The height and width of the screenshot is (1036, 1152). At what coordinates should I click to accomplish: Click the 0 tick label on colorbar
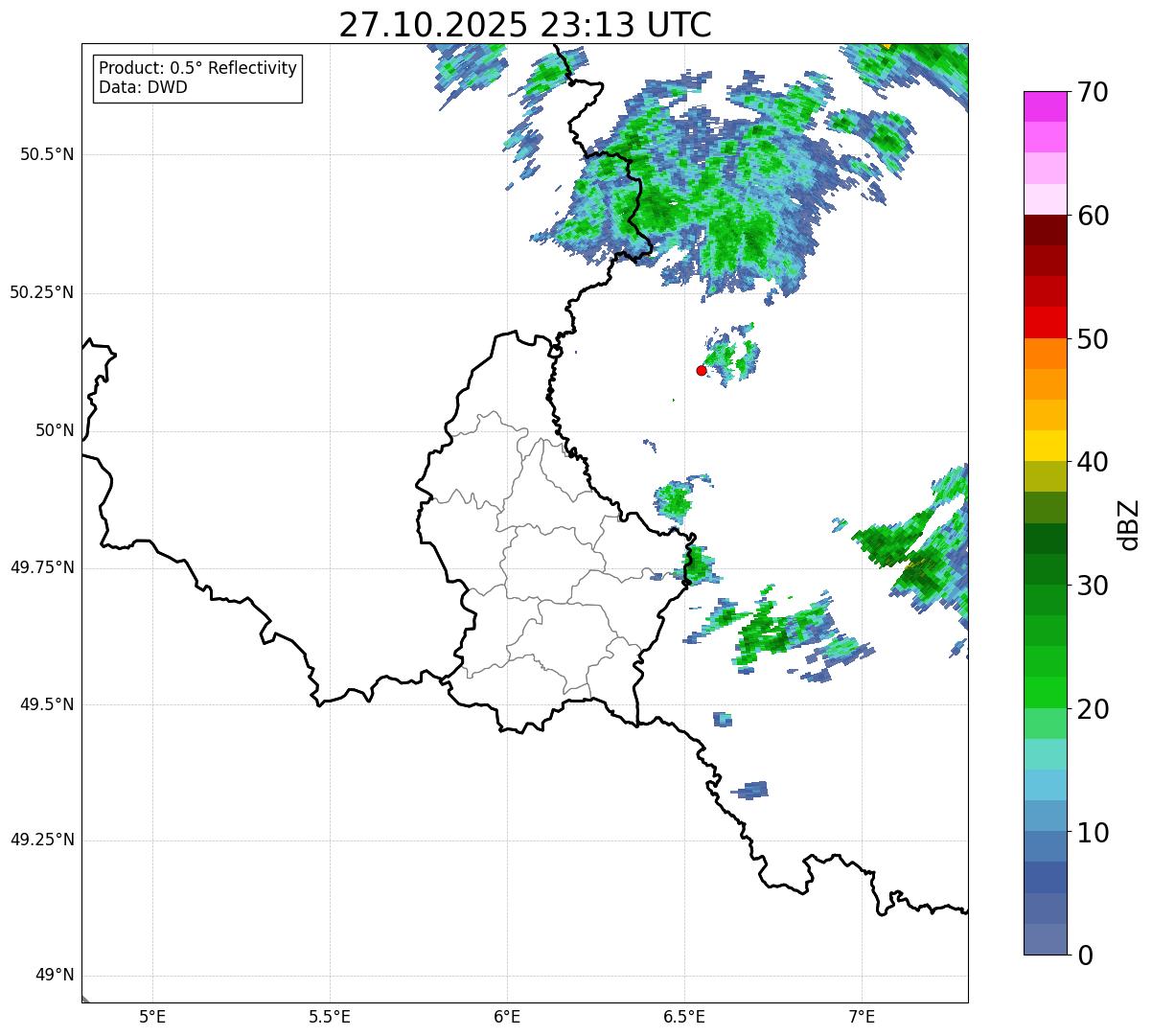pyautogui.click(x=1085, y=955)
